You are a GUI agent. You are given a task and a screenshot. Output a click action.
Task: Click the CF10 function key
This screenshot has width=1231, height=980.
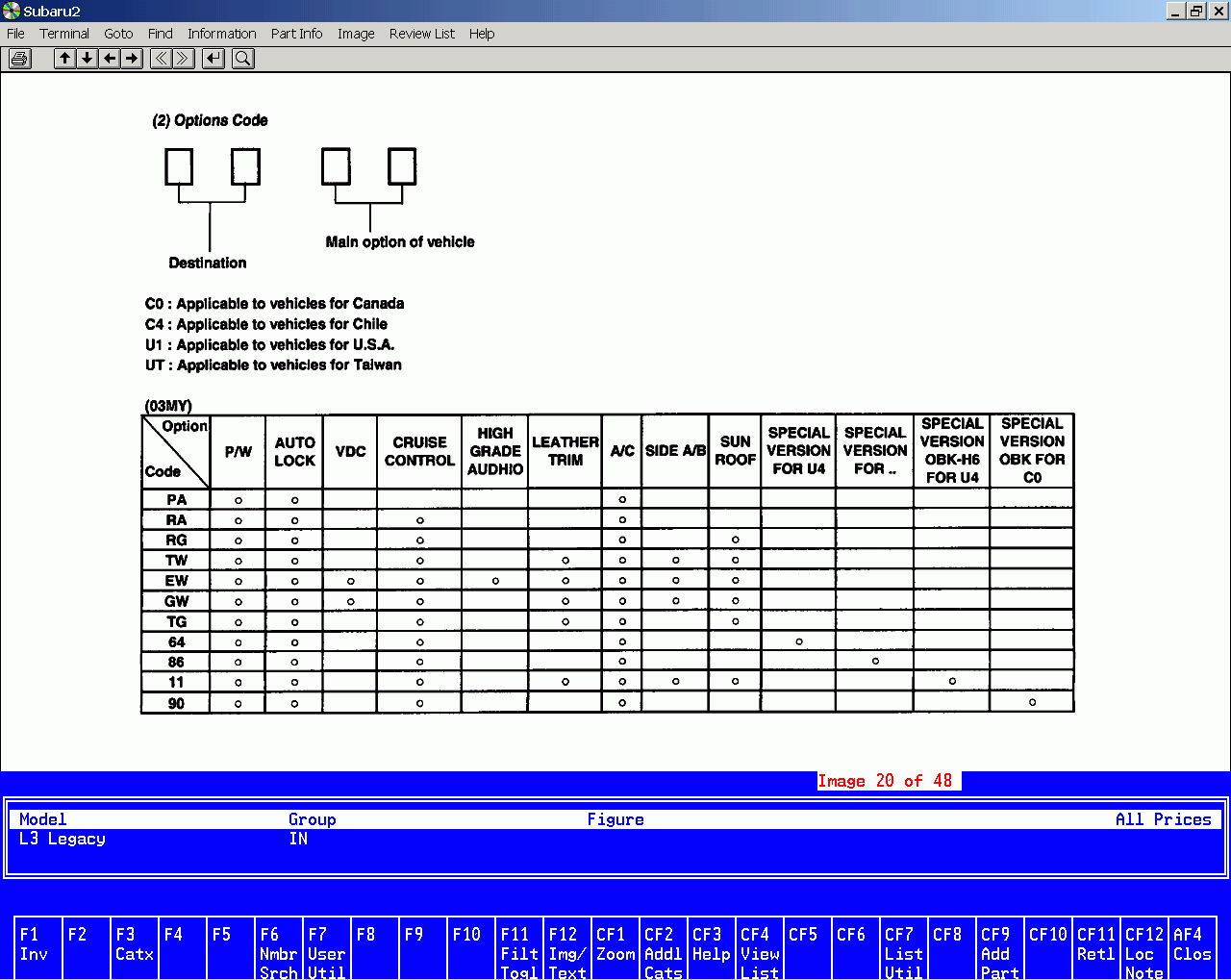(x=1048, y=948)
